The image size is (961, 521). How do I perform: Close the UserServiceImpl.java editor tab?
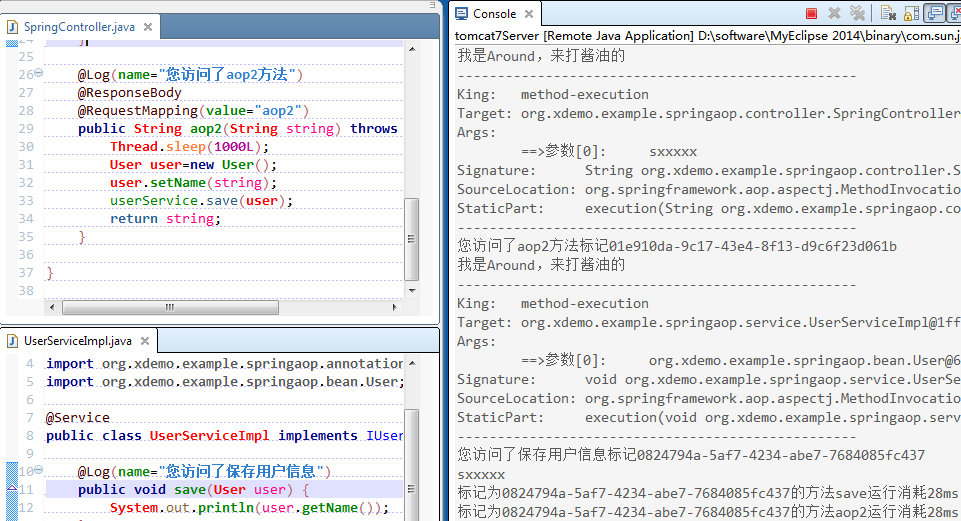click(x=145, y=341)
